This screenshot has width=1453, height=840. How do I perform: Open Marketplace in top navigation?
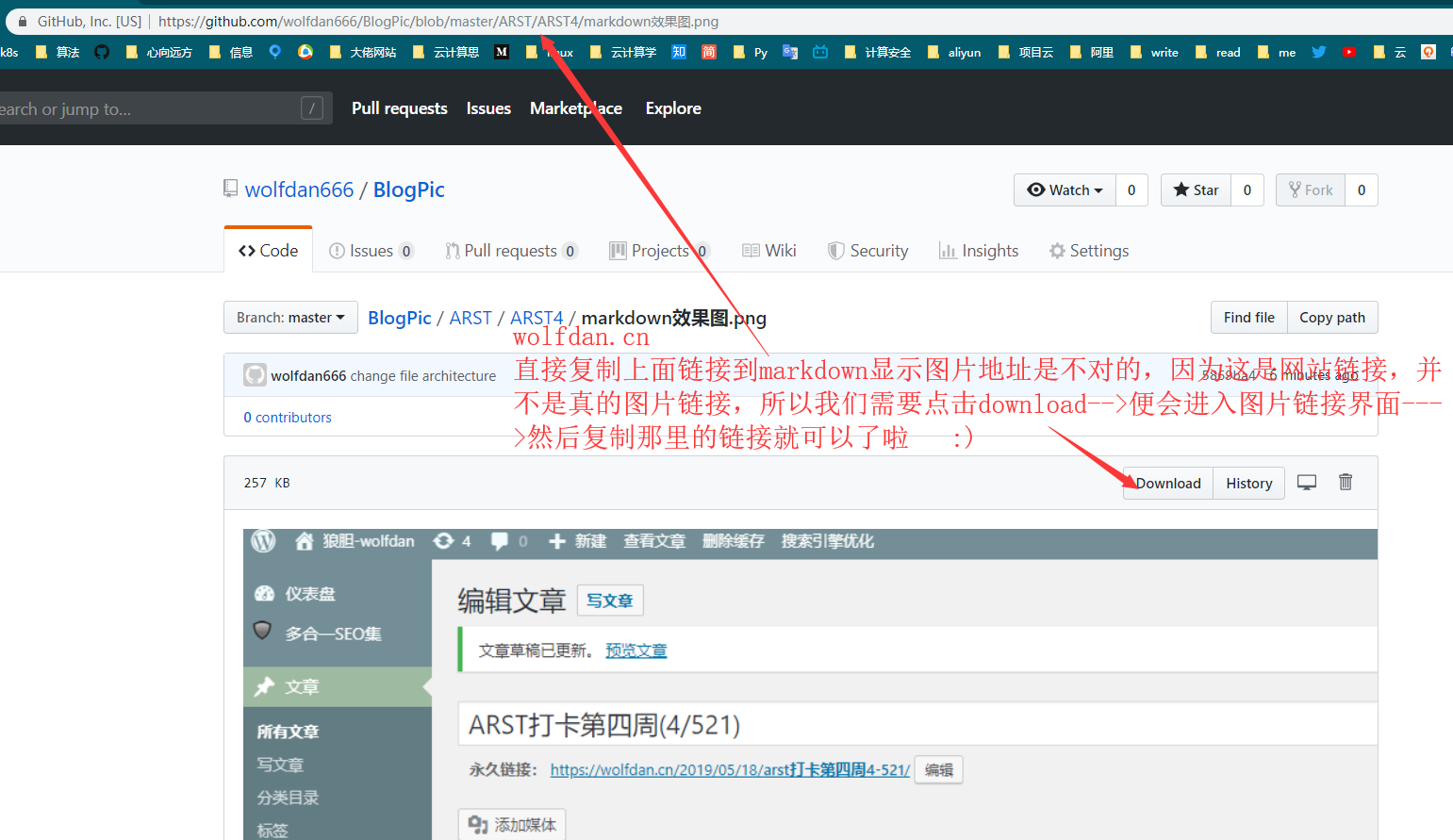[x=576, y=108]
